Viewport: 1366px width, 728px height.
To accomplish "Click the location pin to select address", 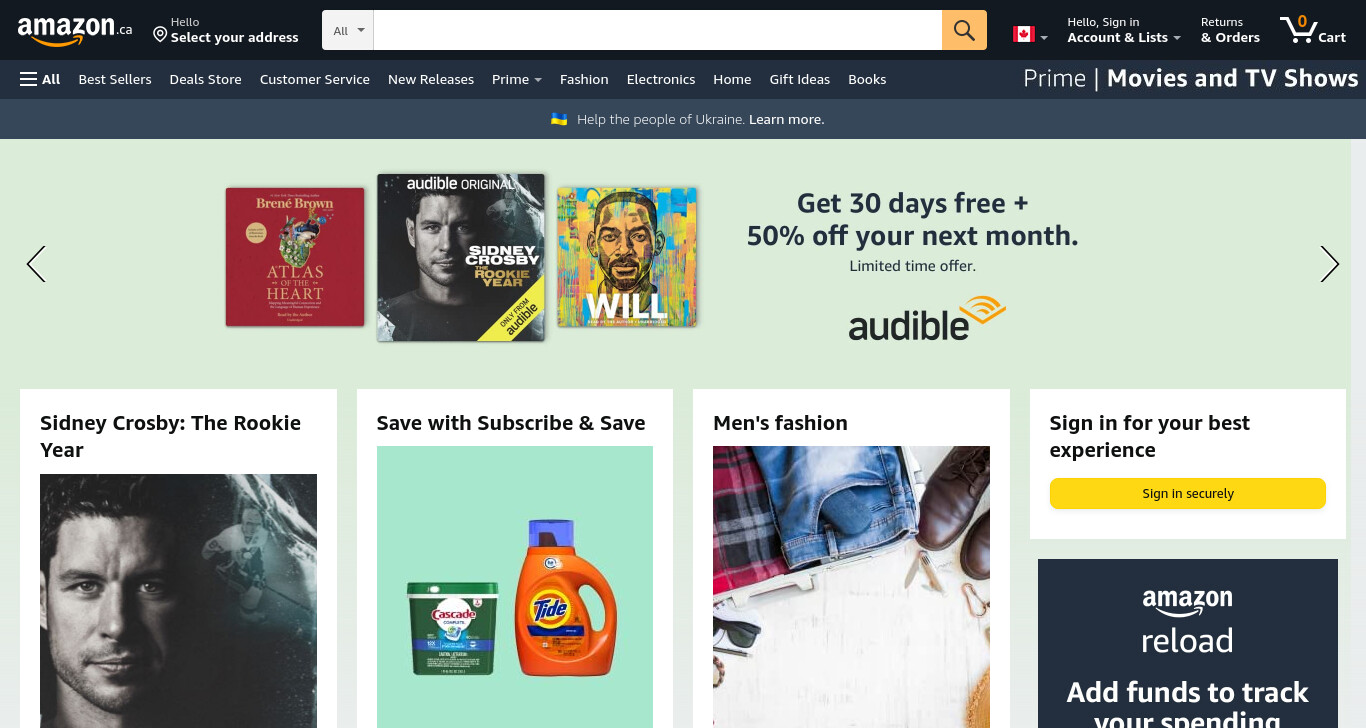I will tap(160, 35).
